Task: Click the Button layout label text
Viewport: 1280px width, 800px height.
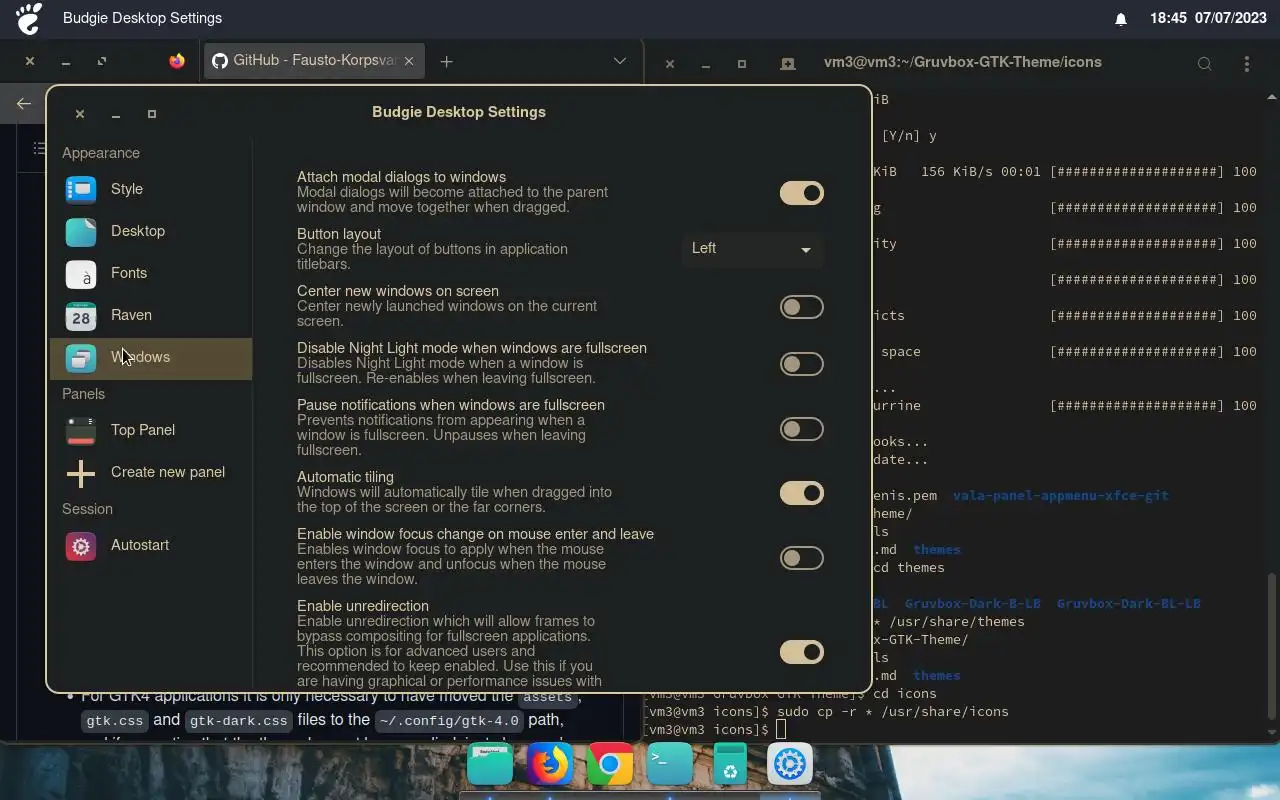Action: click(339, 234)
